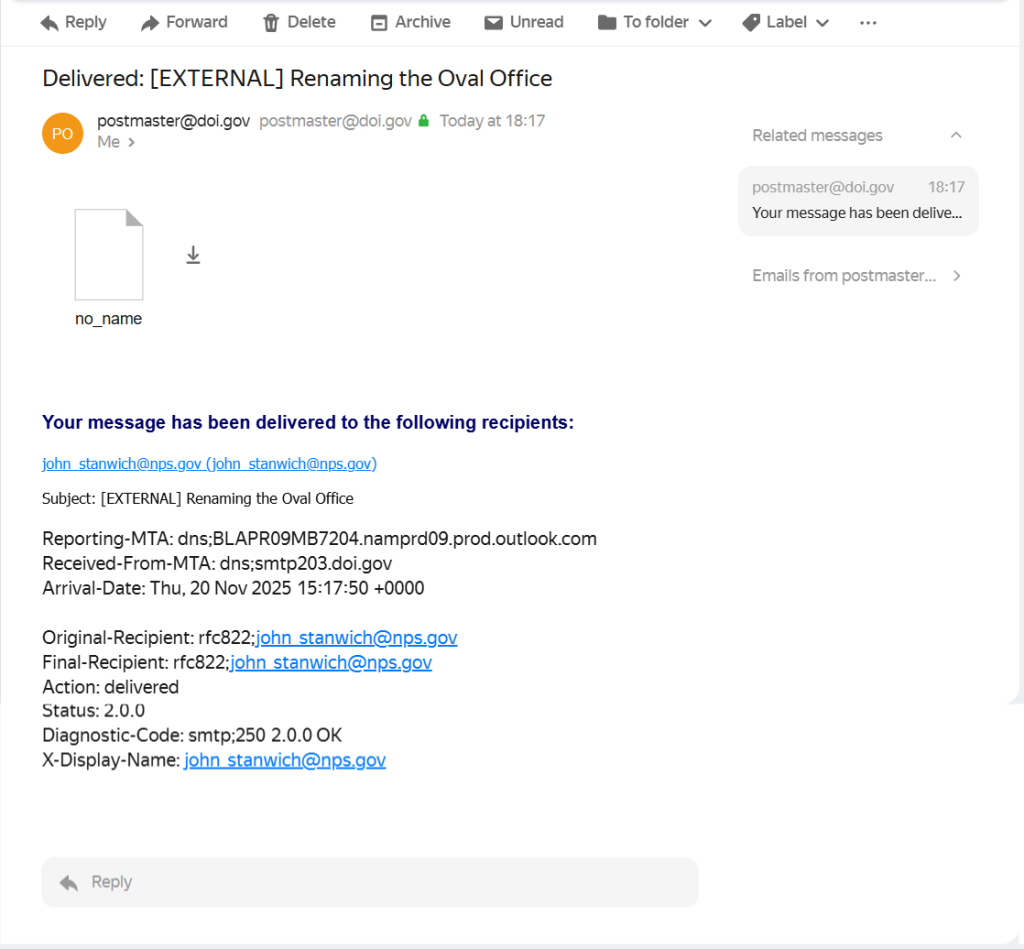Image resolution: width=1024 pixels, height=949 pixels.
Task: Archive the message with Archive icon
Action: (379, 23)
